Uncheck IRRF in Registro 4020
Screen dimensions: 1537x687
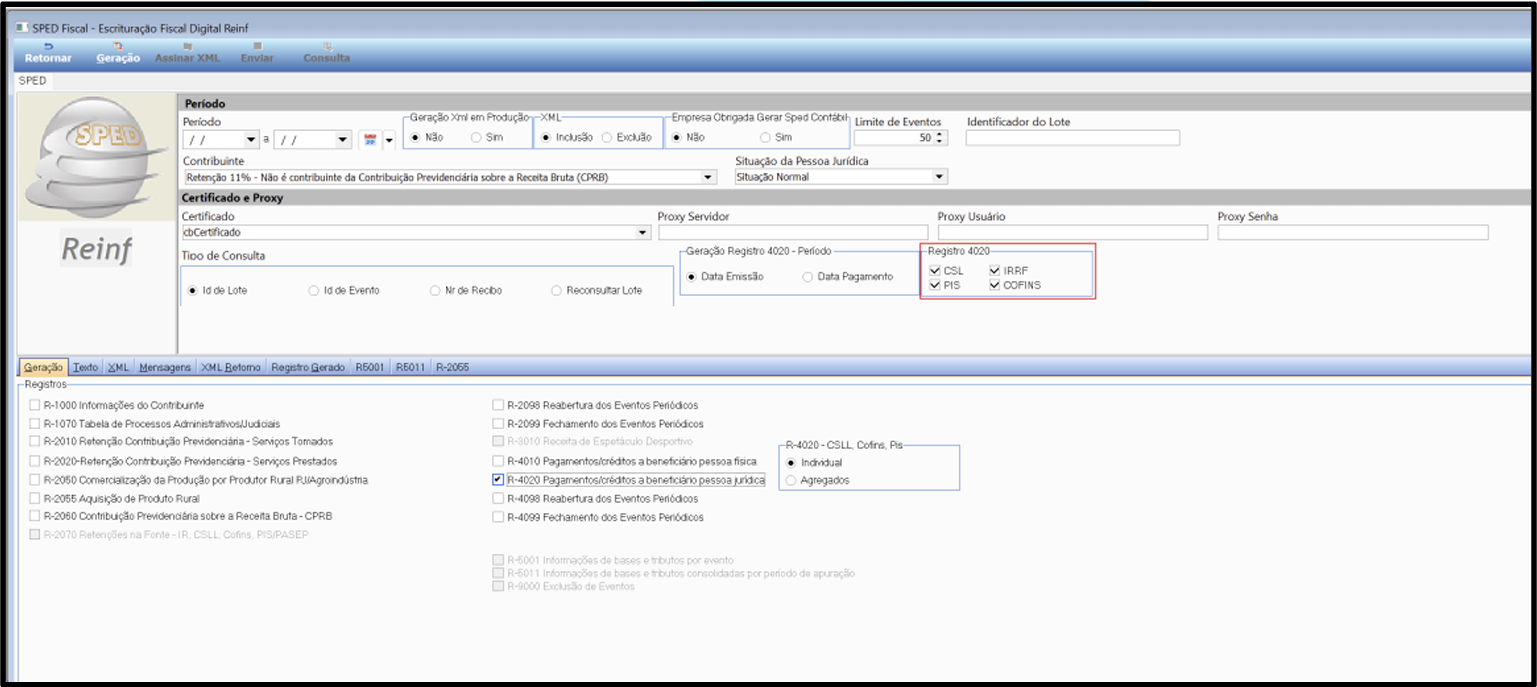[x=995, y=271]
